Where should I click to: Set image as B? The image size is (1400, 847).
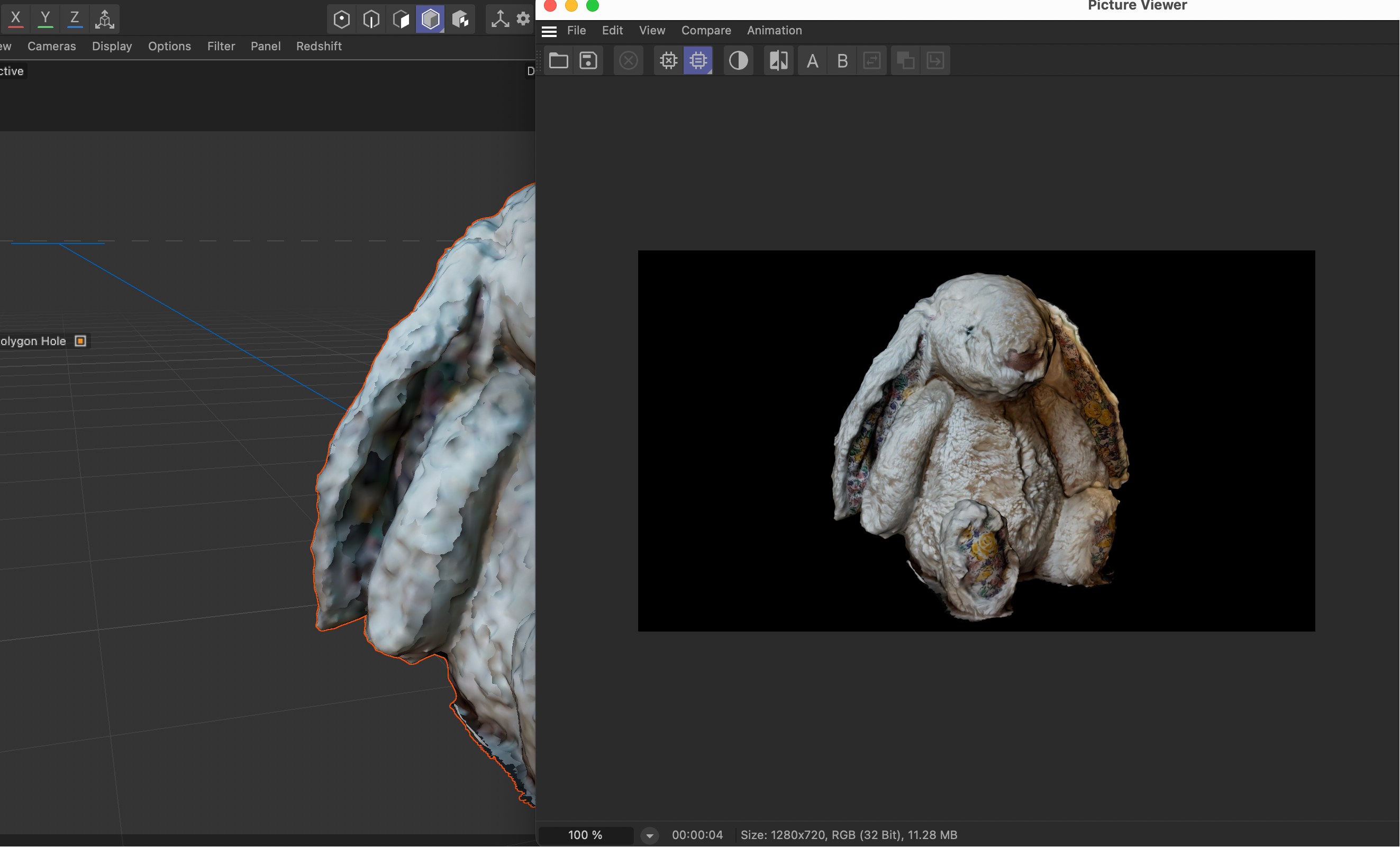point(842,60)
